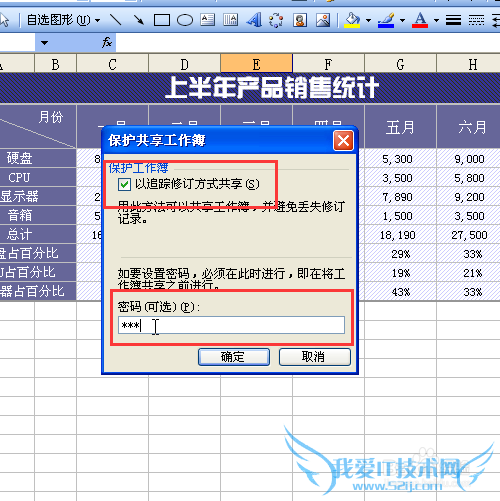Viewport: 500px width, 501px height.
Task: Click the 五月 header cell
Action: click(400, 127)
